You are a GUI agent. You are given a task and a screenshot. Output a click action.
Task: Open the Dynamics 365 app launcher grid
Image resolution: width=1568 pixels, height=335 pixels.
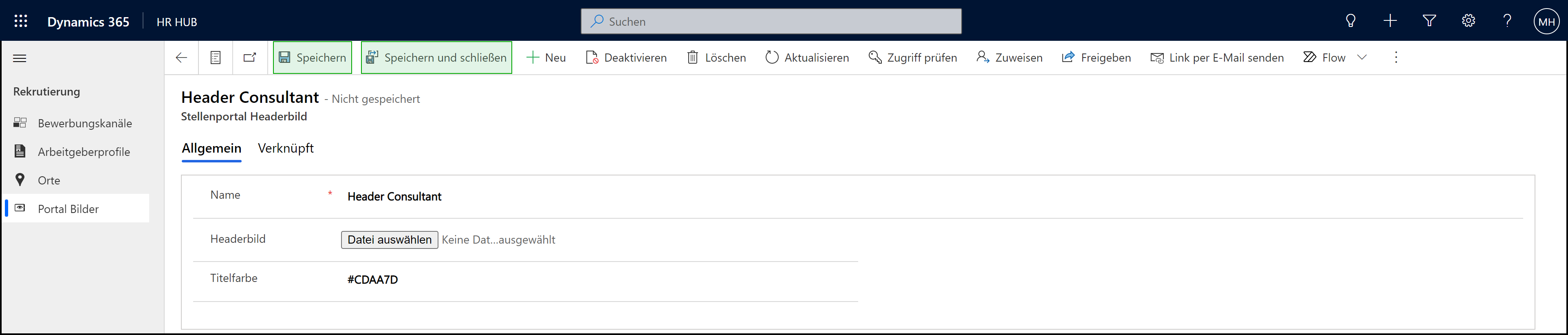click(21, 21)
